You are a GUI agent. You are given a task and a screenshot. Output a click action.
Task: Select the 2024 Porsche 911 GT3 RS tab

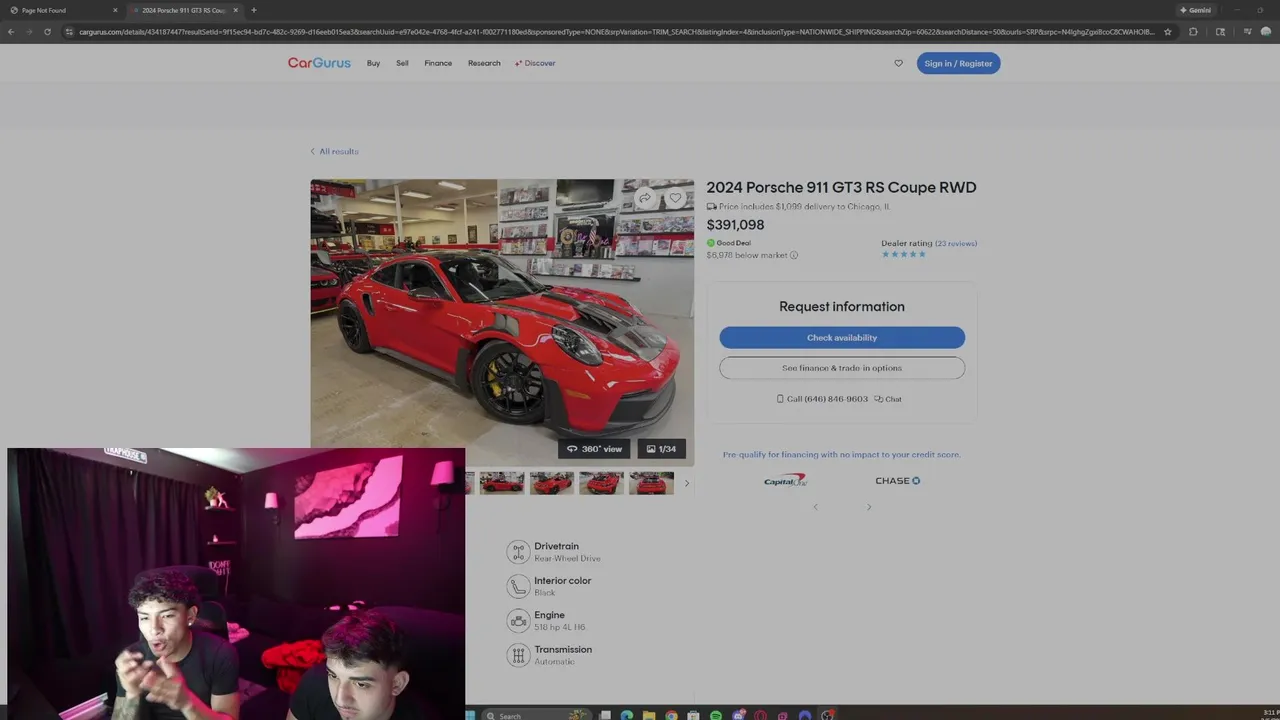[x=186, y=10]
